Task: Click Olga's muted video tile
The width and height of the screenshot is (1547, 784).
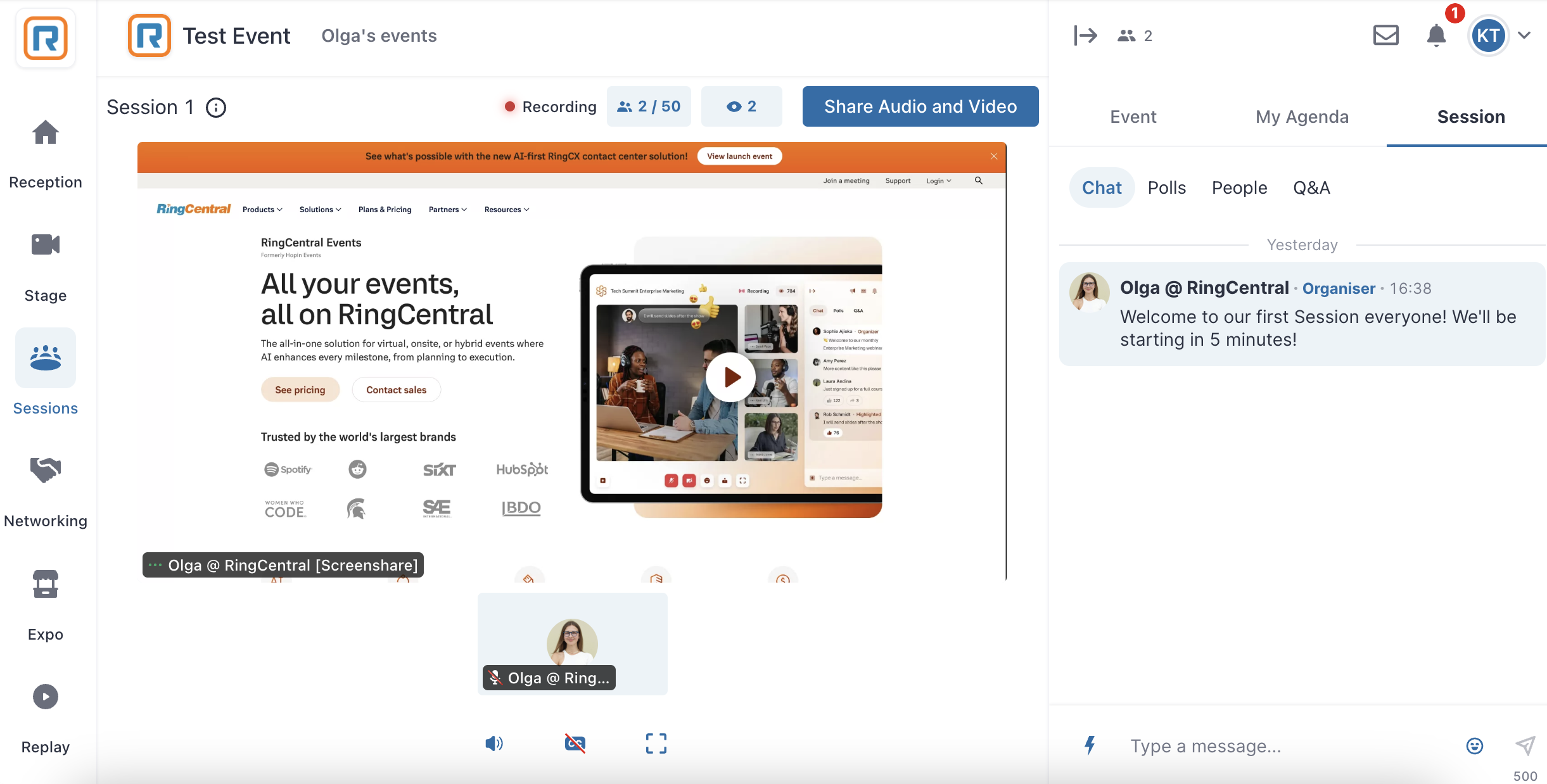Action: pos(573,644)
